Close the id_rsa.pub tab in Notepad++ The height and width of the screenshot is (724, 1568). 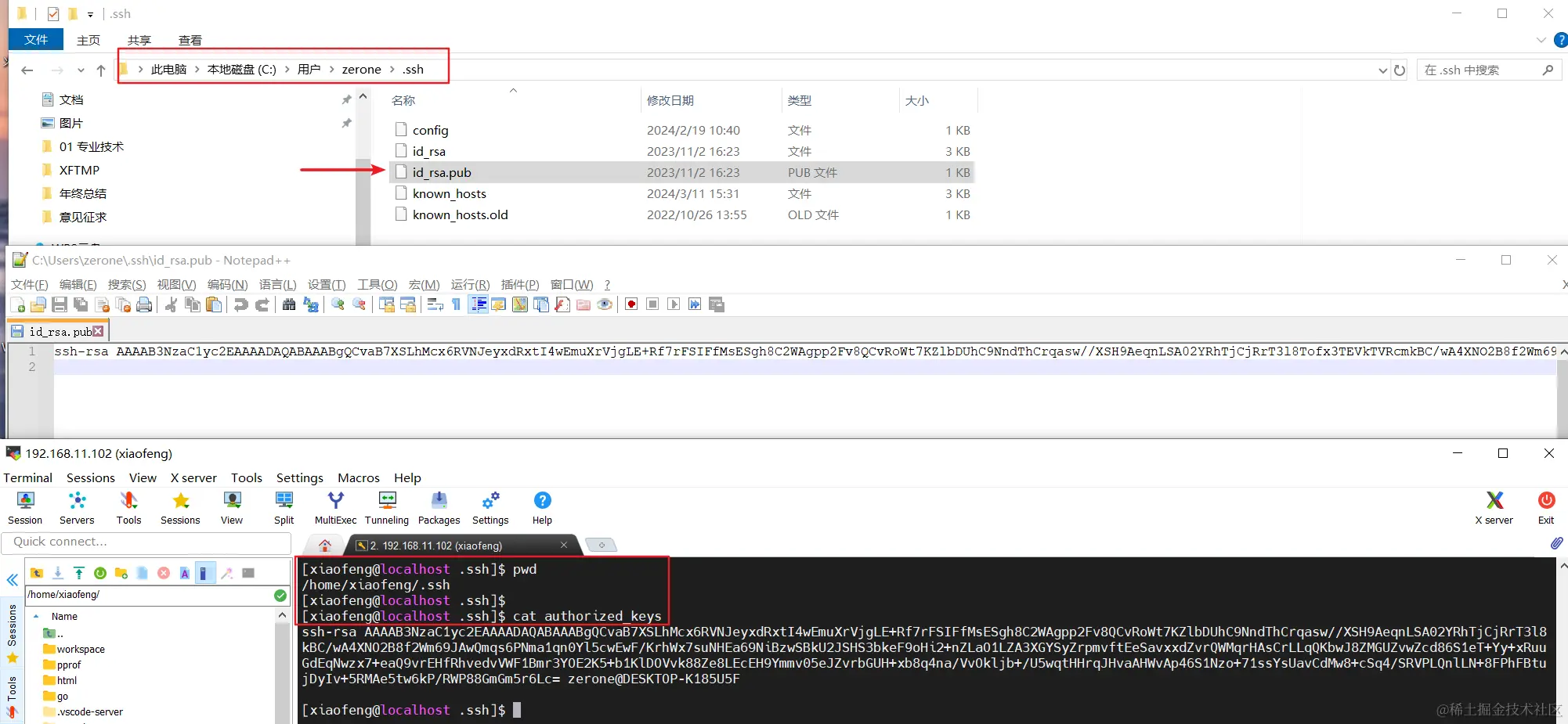point(98,331)
